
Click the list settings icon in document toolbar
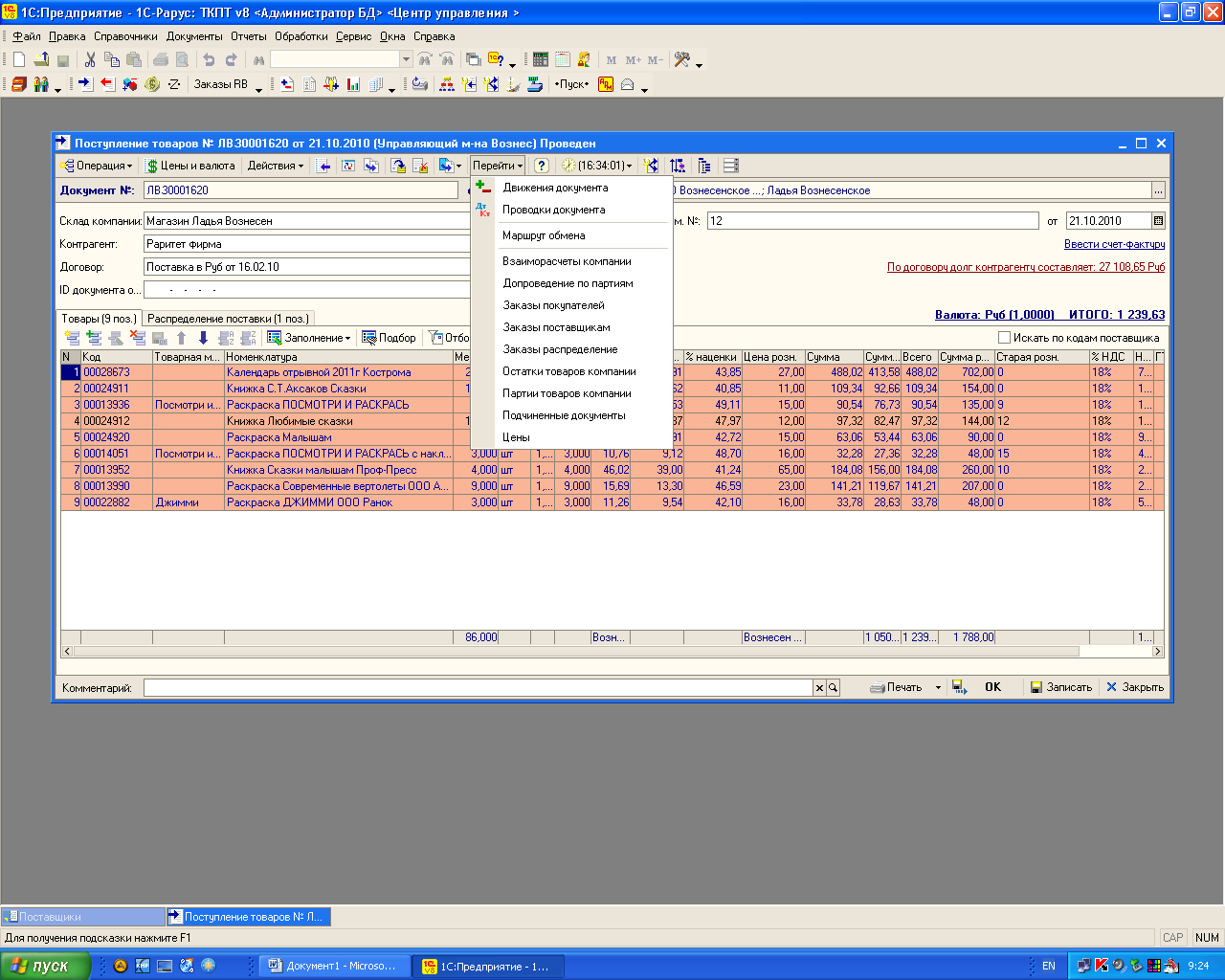(731, 166)
